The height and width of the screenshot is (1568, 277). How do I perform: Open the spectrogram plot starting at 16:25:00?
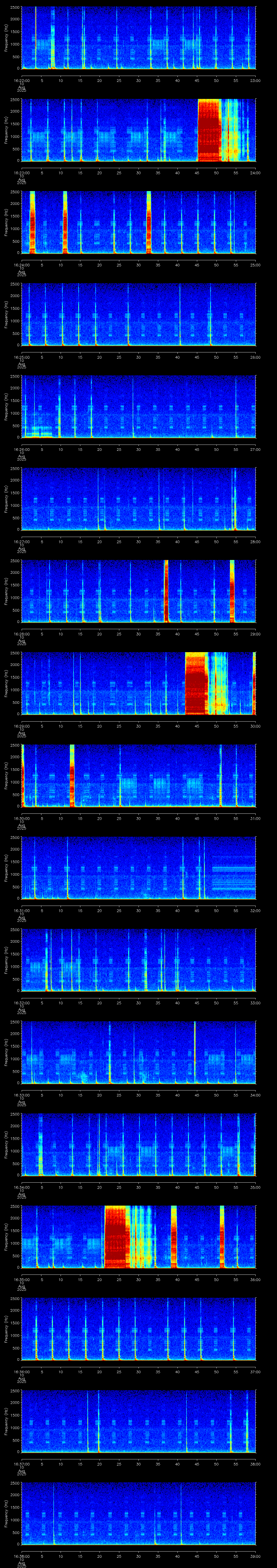pyautogui.click(x=139, y=315)
